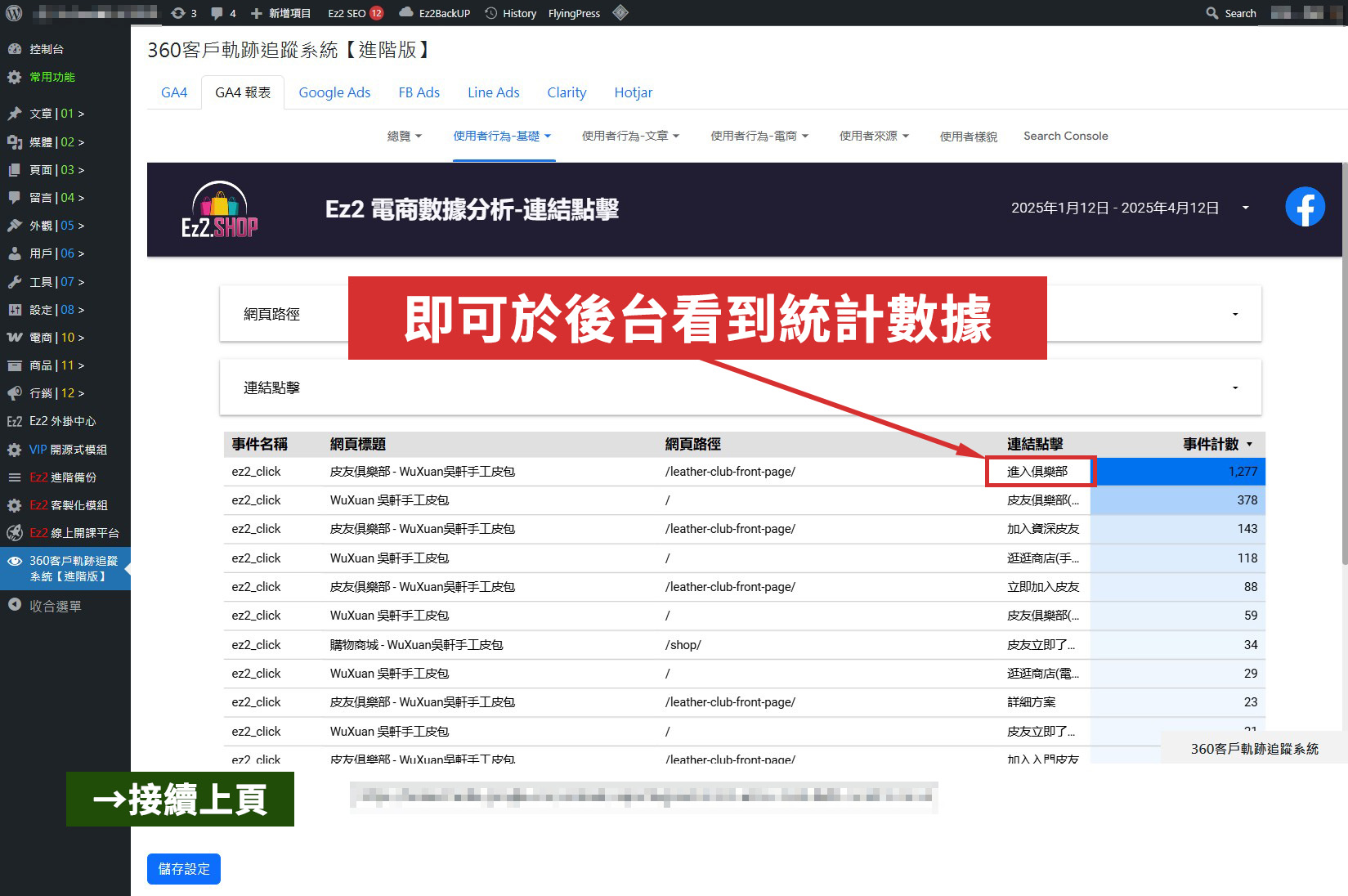
Task: Open the 360客戶軌跡追蹤系統 eye icon menu
Action: pos(15,561)
